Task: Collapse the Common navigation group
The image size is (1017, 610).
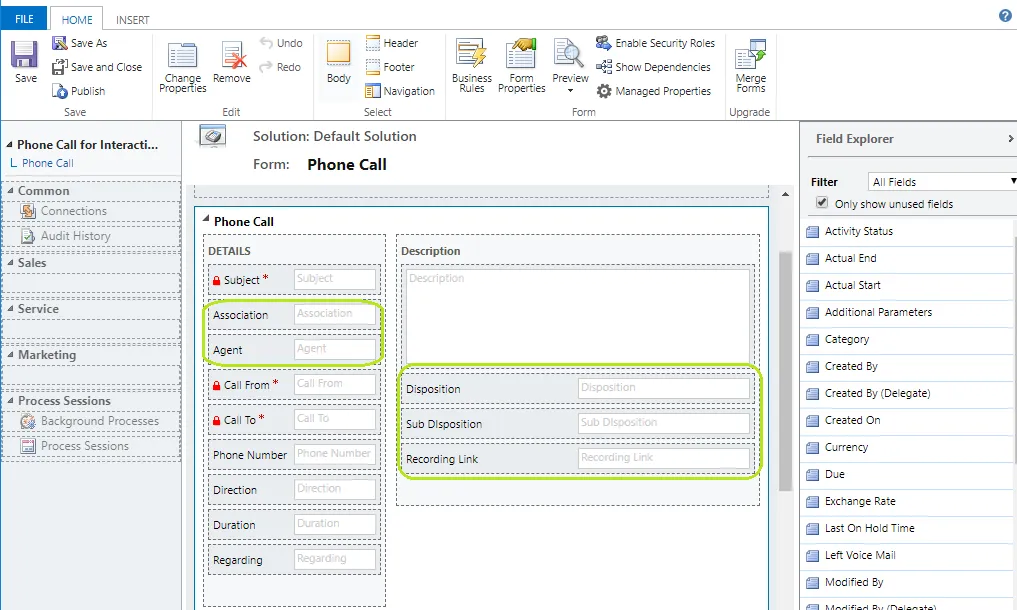Action: coord(10,190)
